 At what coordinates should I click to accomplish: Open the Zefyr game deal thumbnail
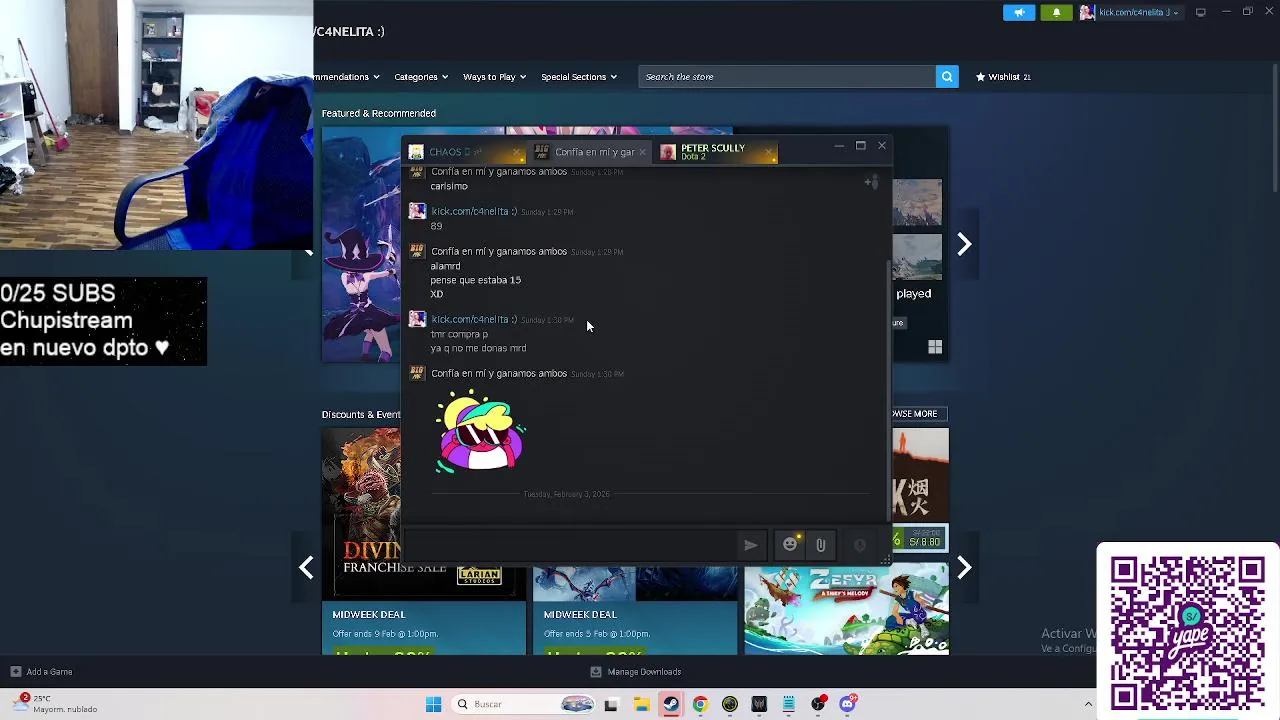[846, 609]
